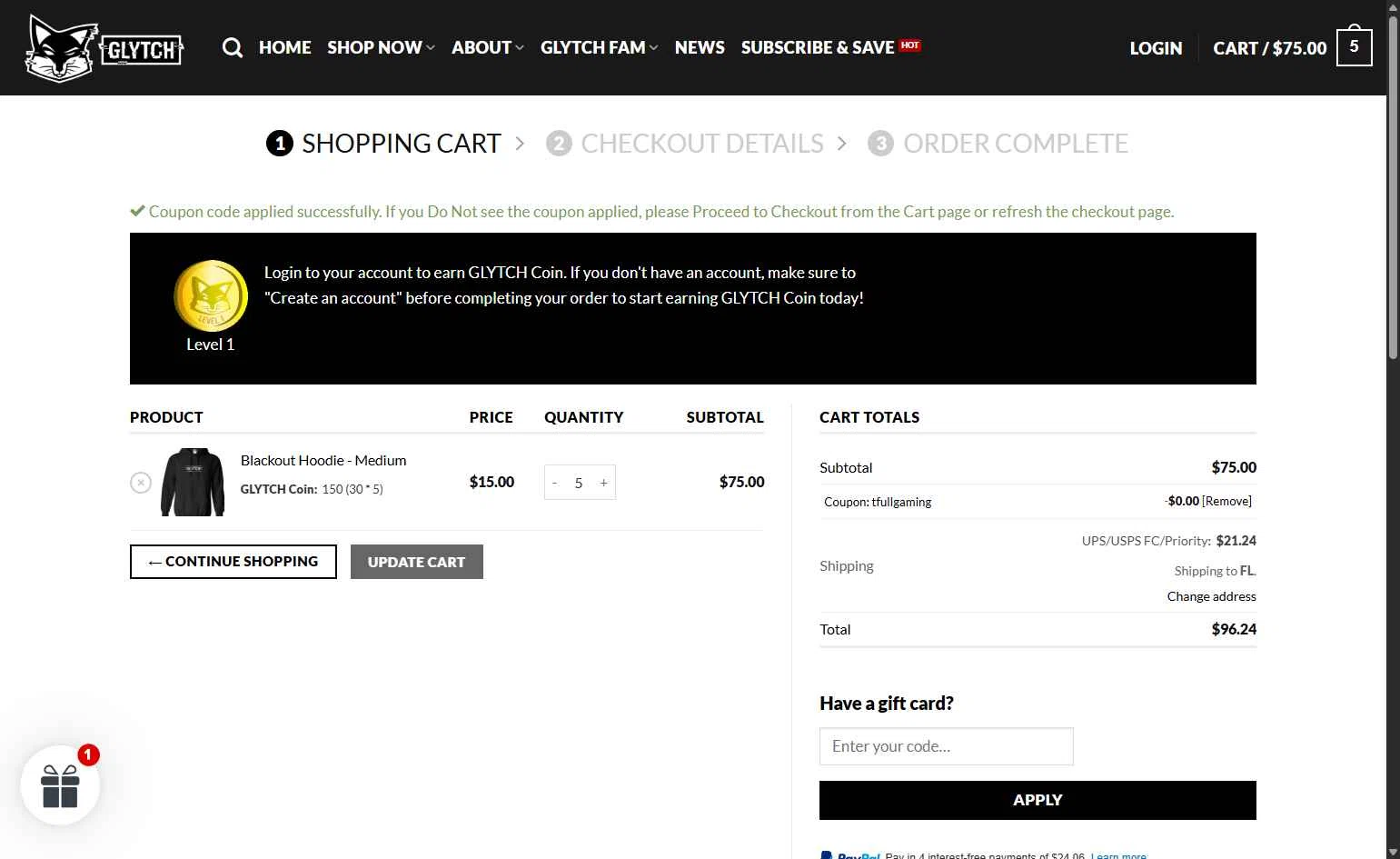The image size is (1400, 859).
Task: Click the coupon discount -$0.00 text
Action: pyautogui.click(x=1182, y=501)
